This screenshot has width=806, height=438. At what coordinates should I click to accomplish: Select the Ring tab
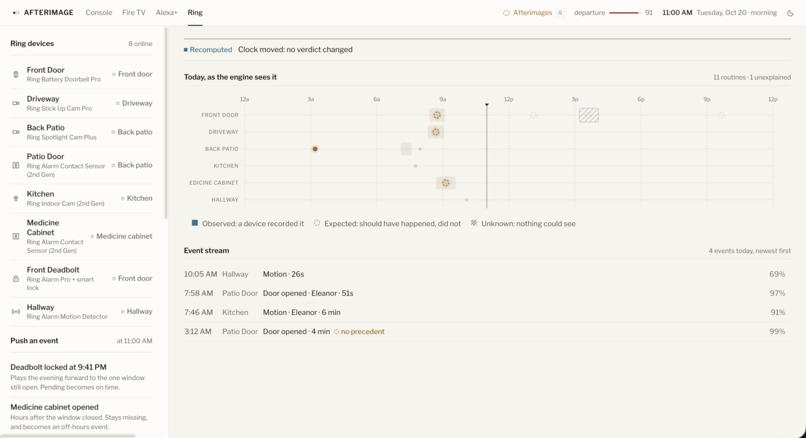[195, 12]
